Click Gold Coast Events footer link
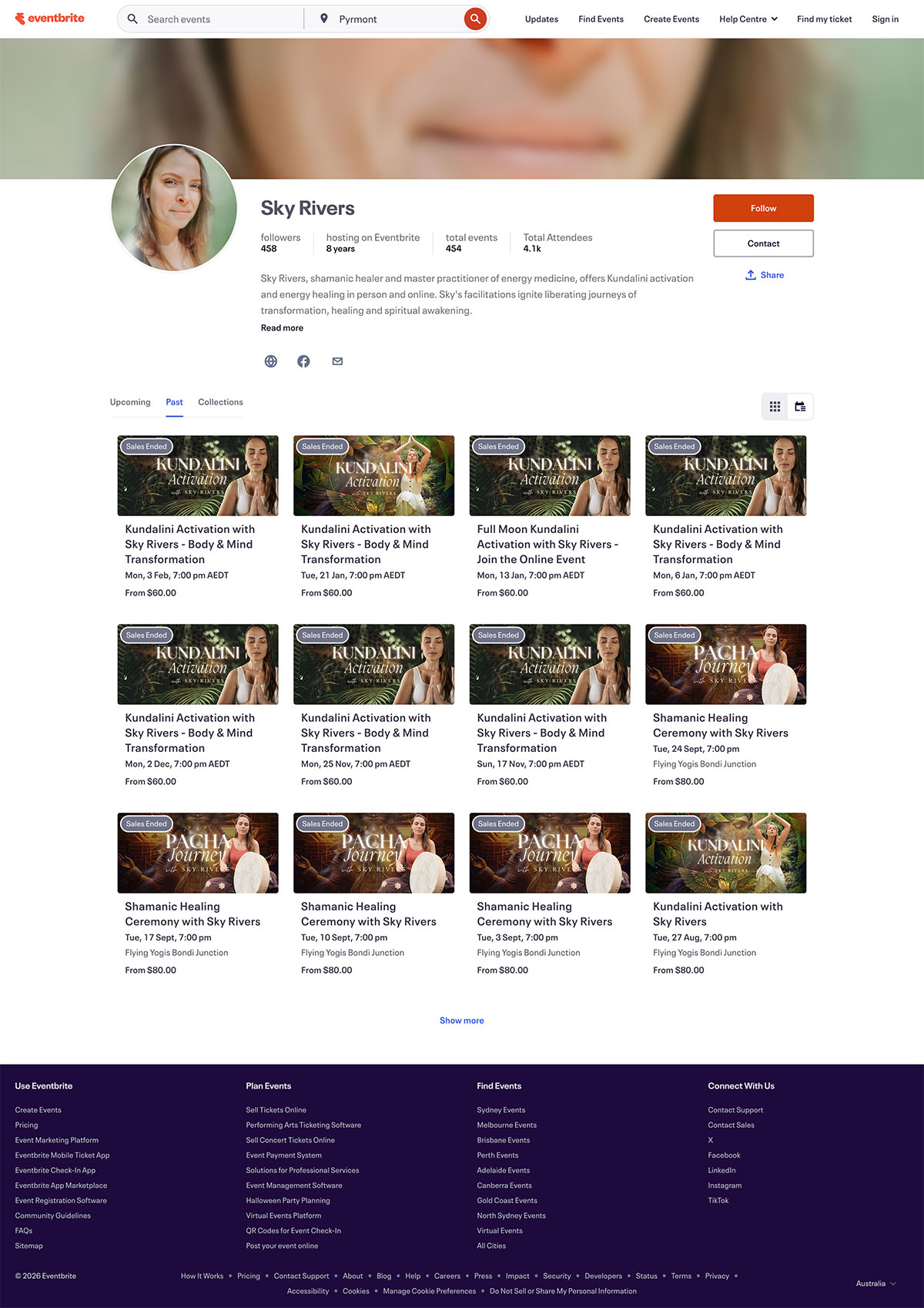 pyautogui.click(x=507, y=1201)
